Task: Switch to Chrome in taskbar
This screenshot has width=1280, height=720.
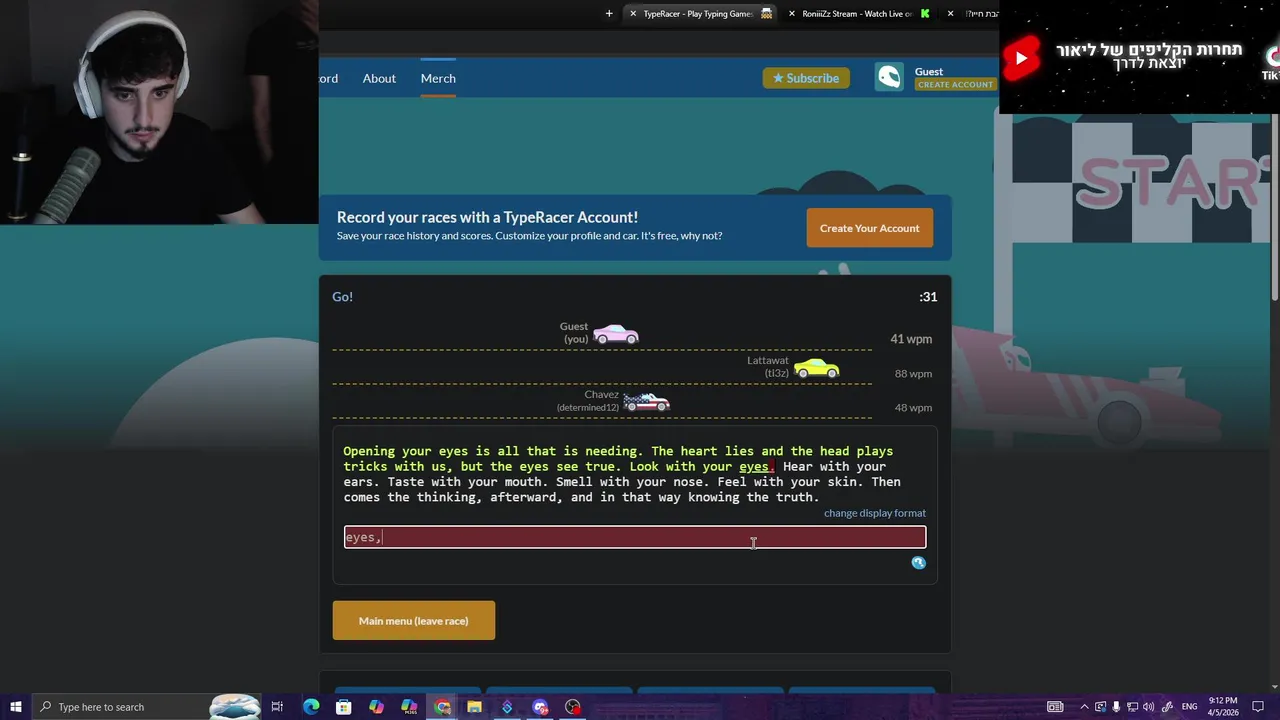Action: pos(442,707)
